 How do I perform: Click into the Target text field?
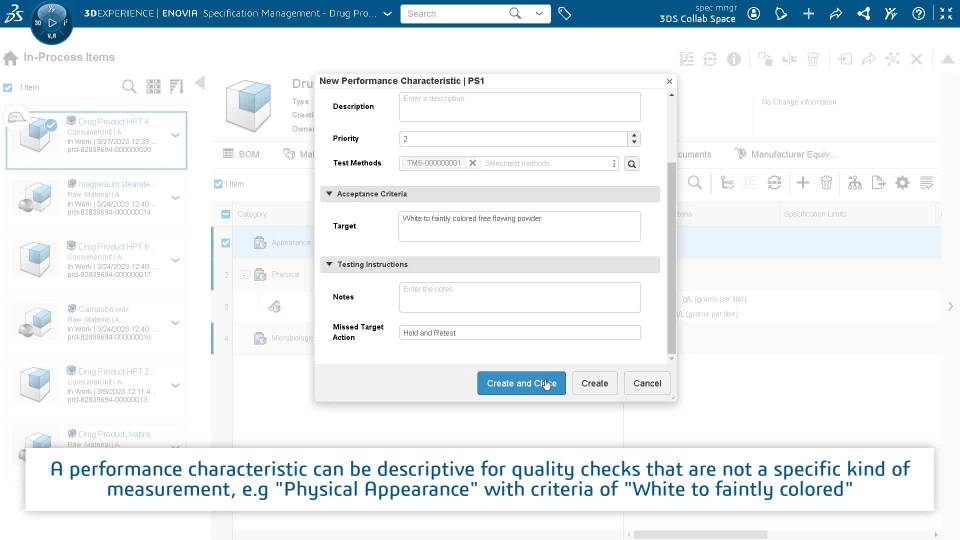click(519, 226)
